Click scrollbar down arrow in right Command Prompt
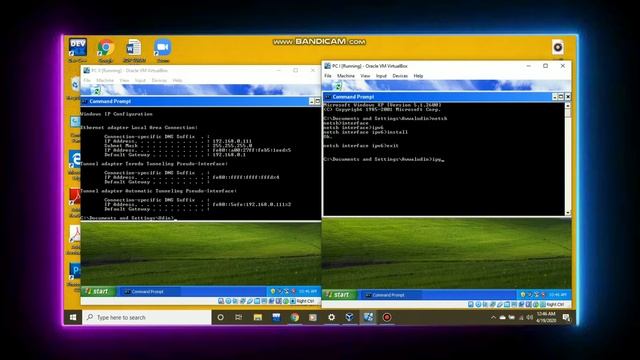 (568, 213)
